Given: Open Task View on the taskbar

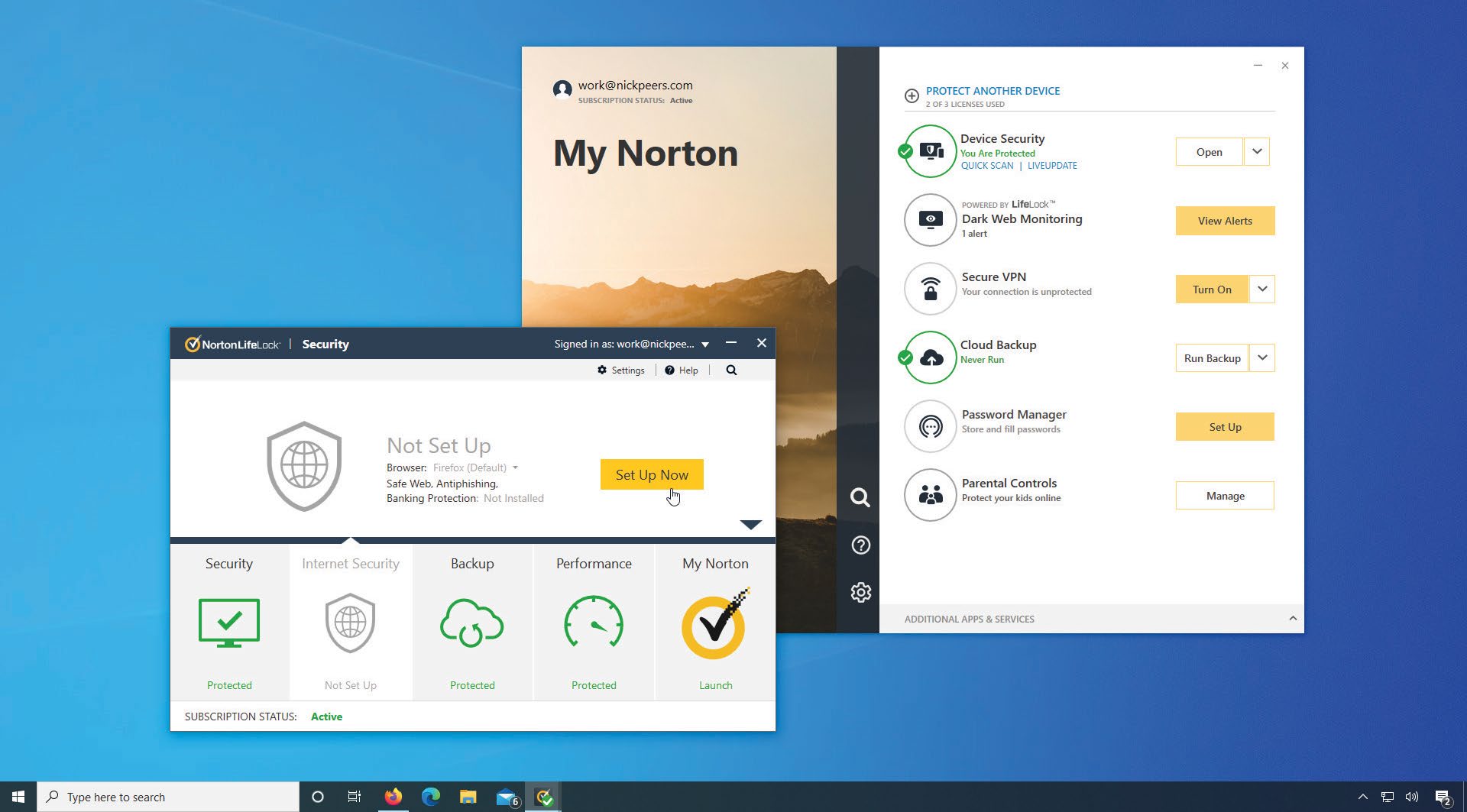Looking at the screenshot, I should [355, 797].
